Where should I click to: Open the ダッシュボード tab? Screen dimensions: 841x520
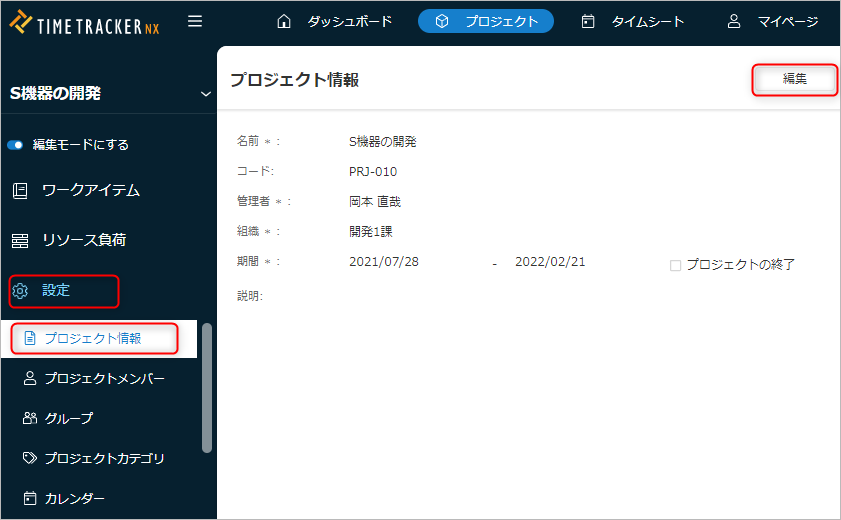click(334, 21)
